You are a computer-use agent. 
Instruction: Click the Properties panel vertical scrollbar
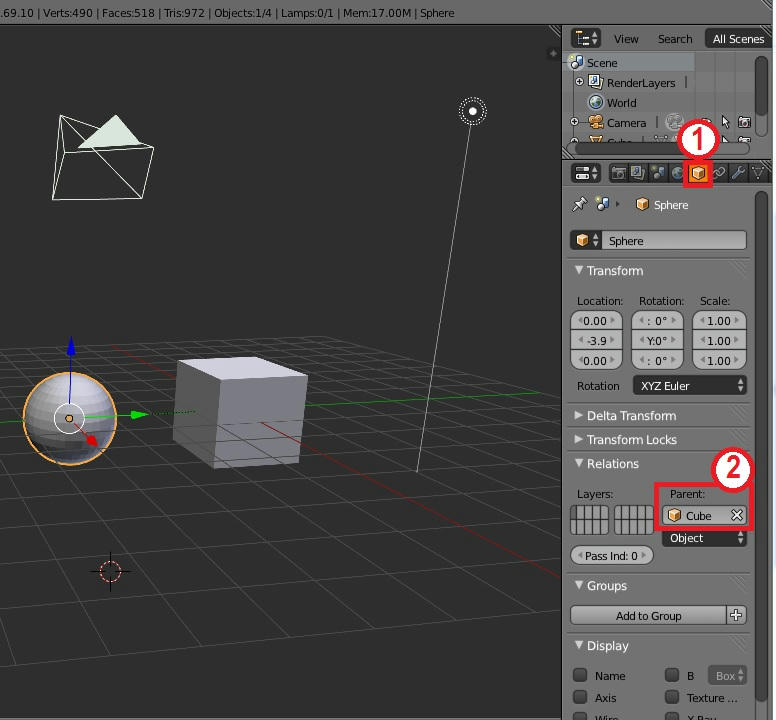(x=761, y=445)
